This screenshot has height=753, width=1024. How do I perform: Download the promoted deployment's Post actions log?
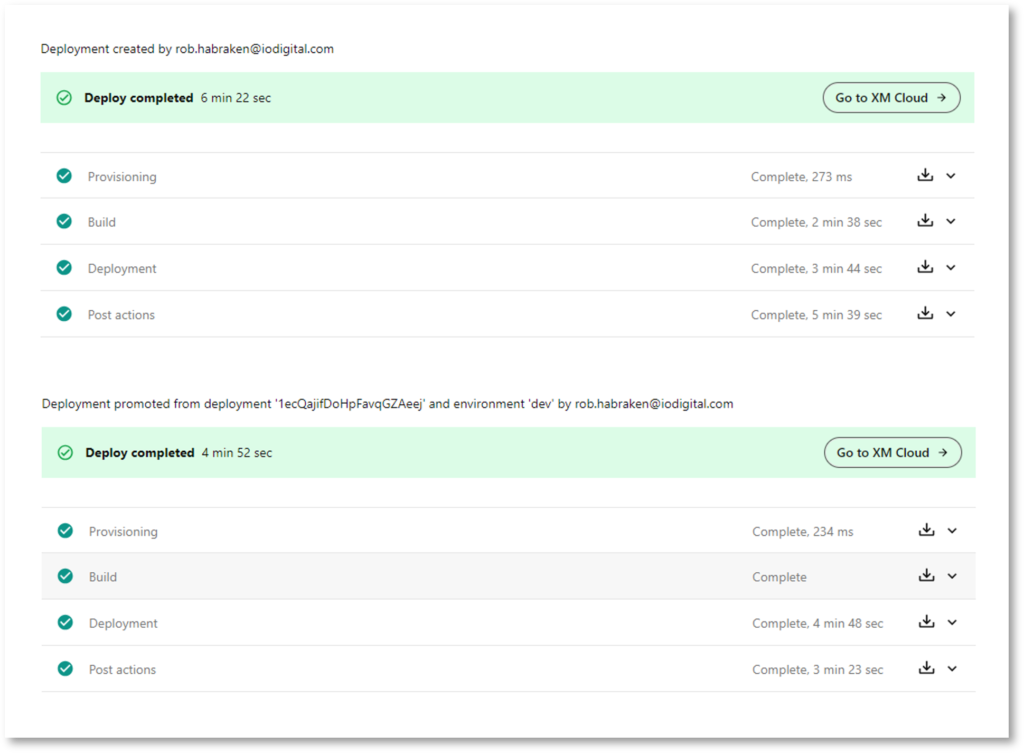(x=926, y=668)
